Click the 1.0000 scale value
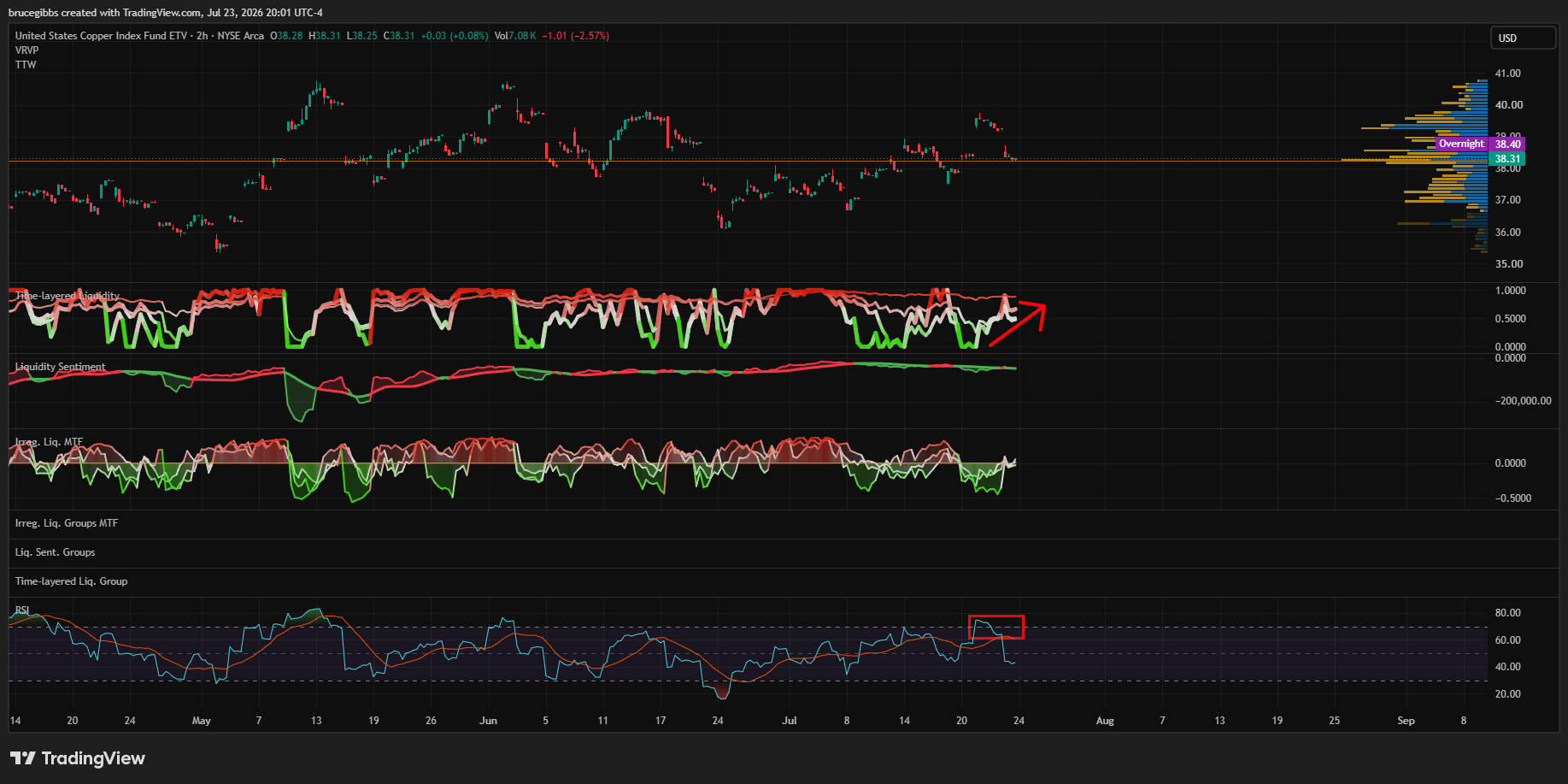Image resolution: width=1568 pixels, height=784 pixels. [x=1510, y=291]
